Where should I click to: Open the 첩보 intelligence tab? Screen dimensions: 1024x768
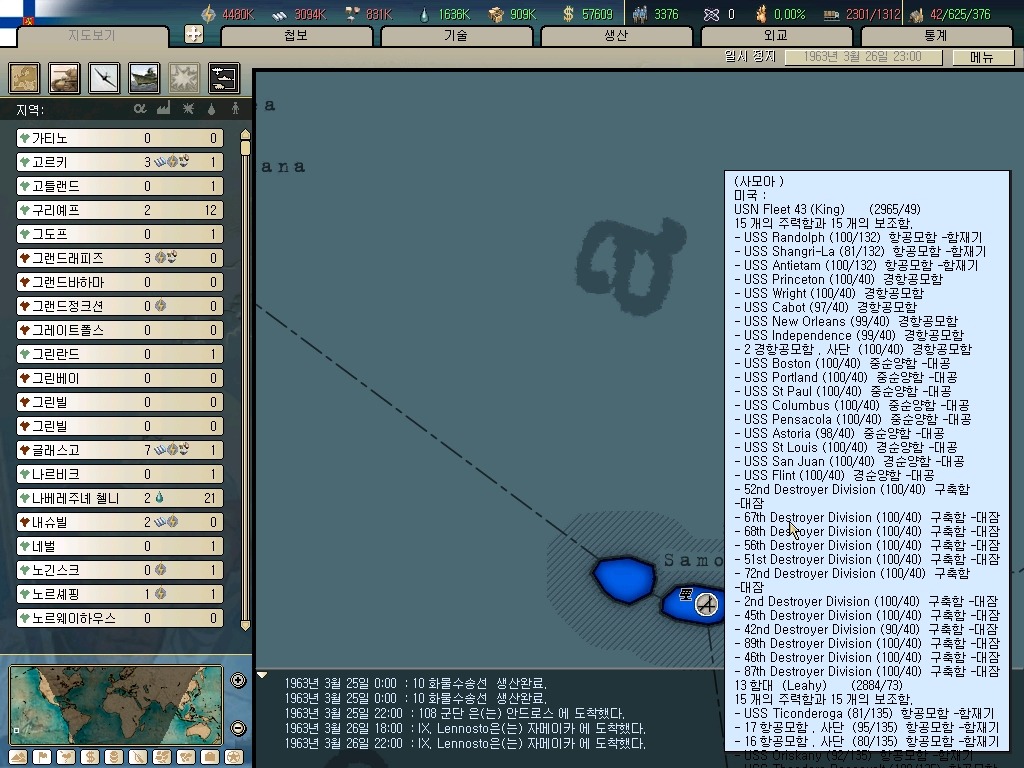(296, 35)
